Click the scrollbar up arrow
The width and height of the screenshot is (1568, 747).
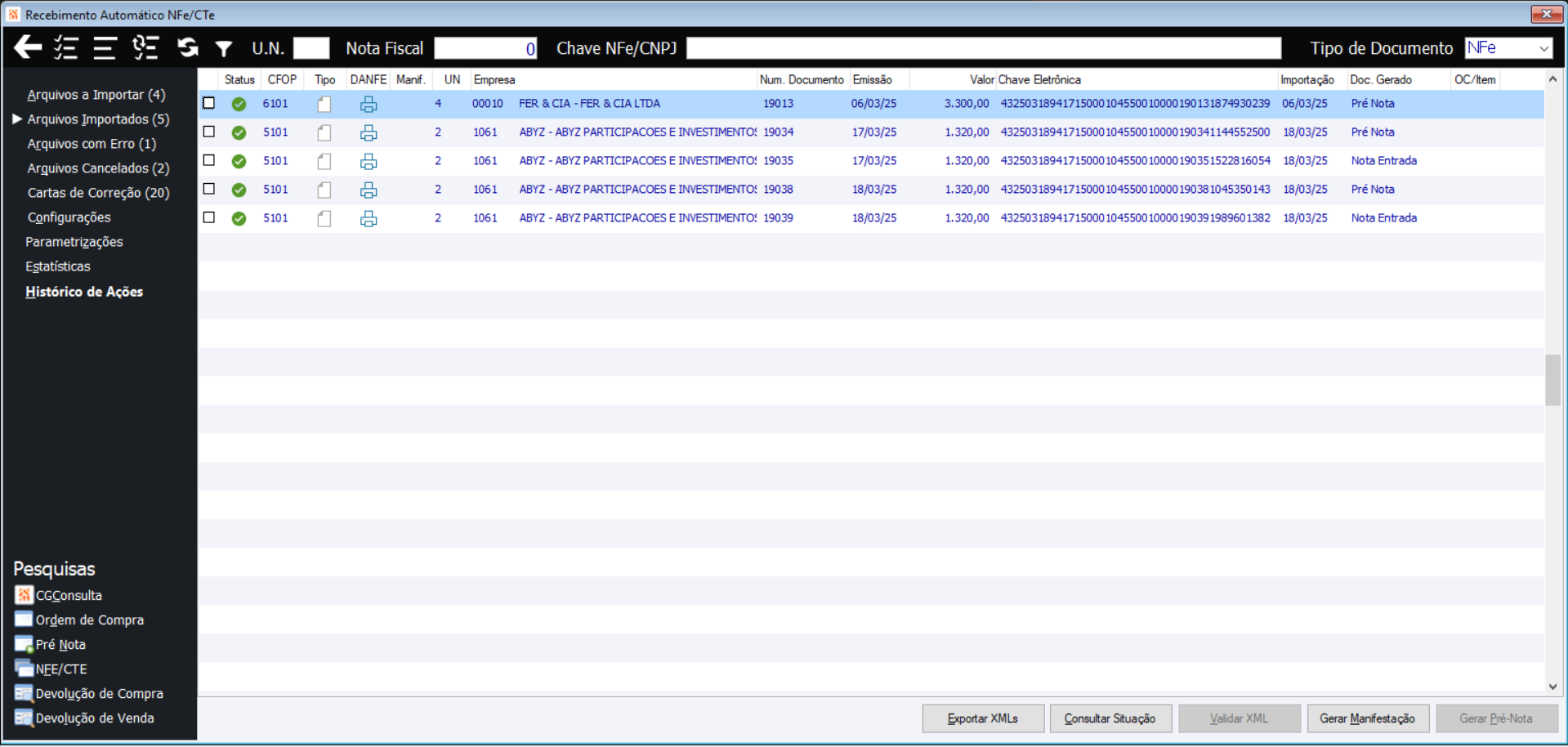1552,79
